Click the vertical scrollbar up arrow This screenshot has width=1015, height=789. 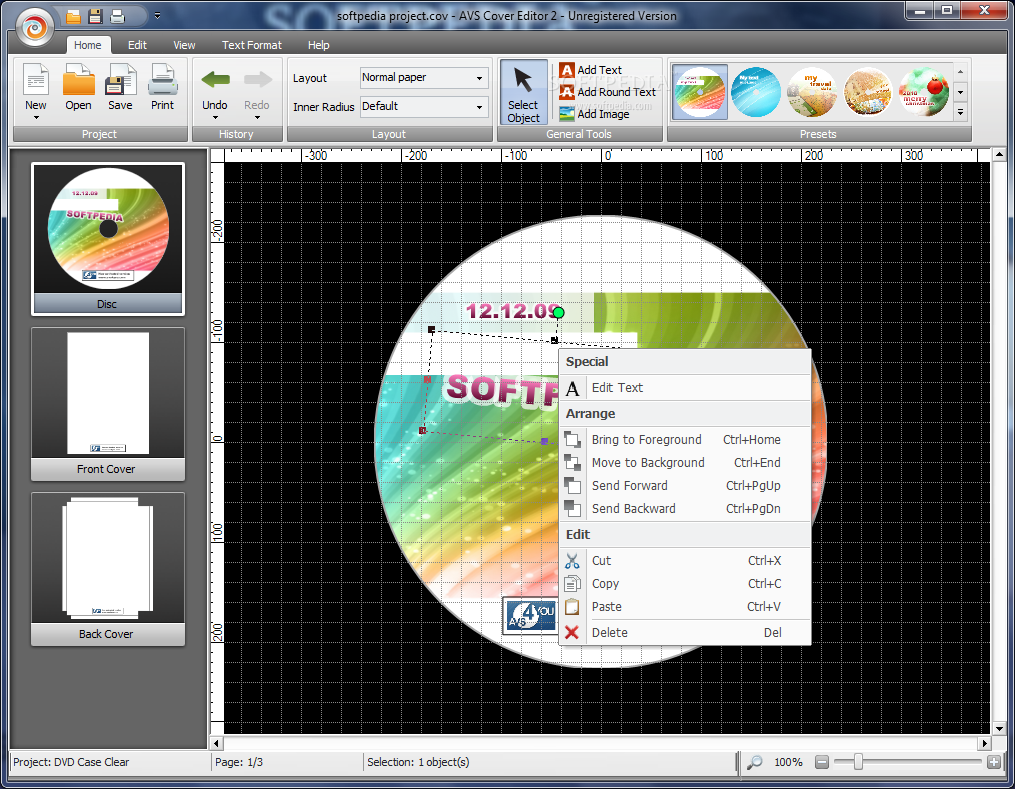(999, 155)
